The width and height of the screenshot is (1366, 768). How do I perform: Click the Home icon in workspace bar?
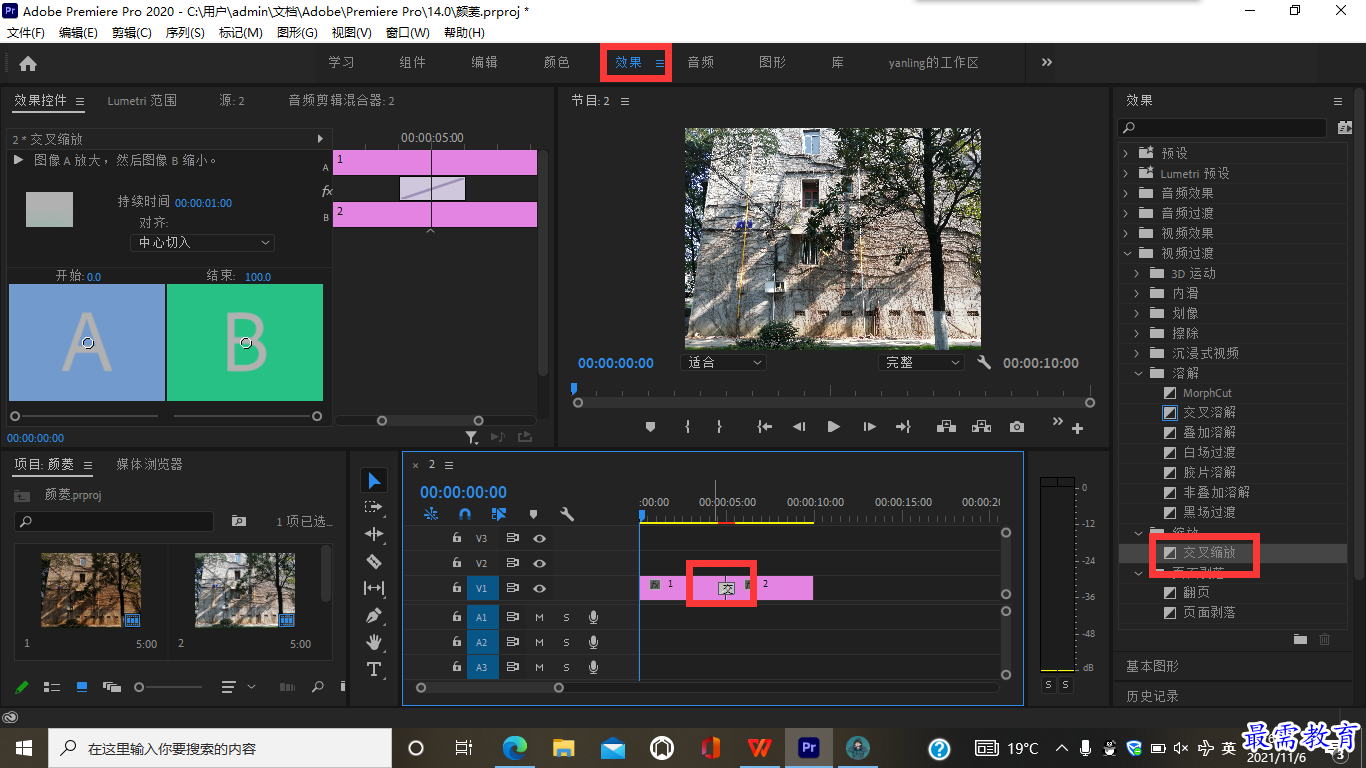click(x=28, y=63)
